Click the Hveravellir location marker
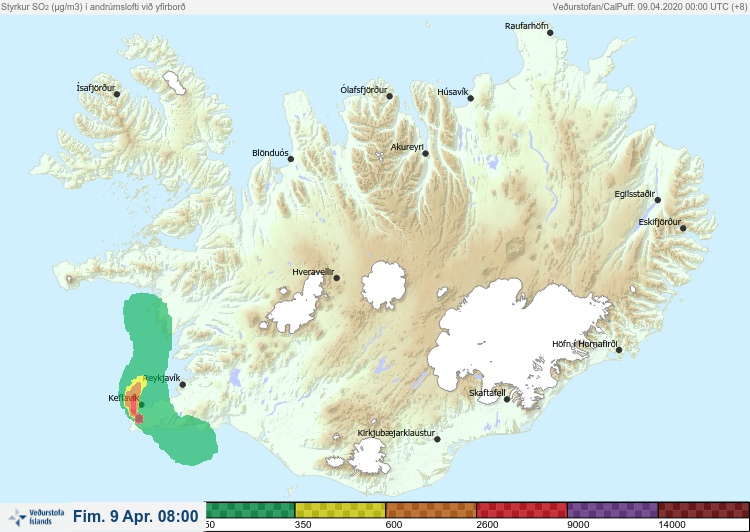 [337, 278]
